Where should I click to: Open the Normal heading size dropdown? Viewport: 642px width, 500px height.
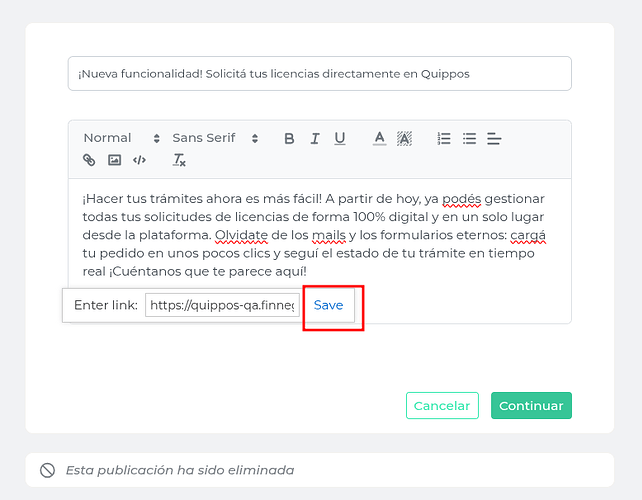[122, 138]
